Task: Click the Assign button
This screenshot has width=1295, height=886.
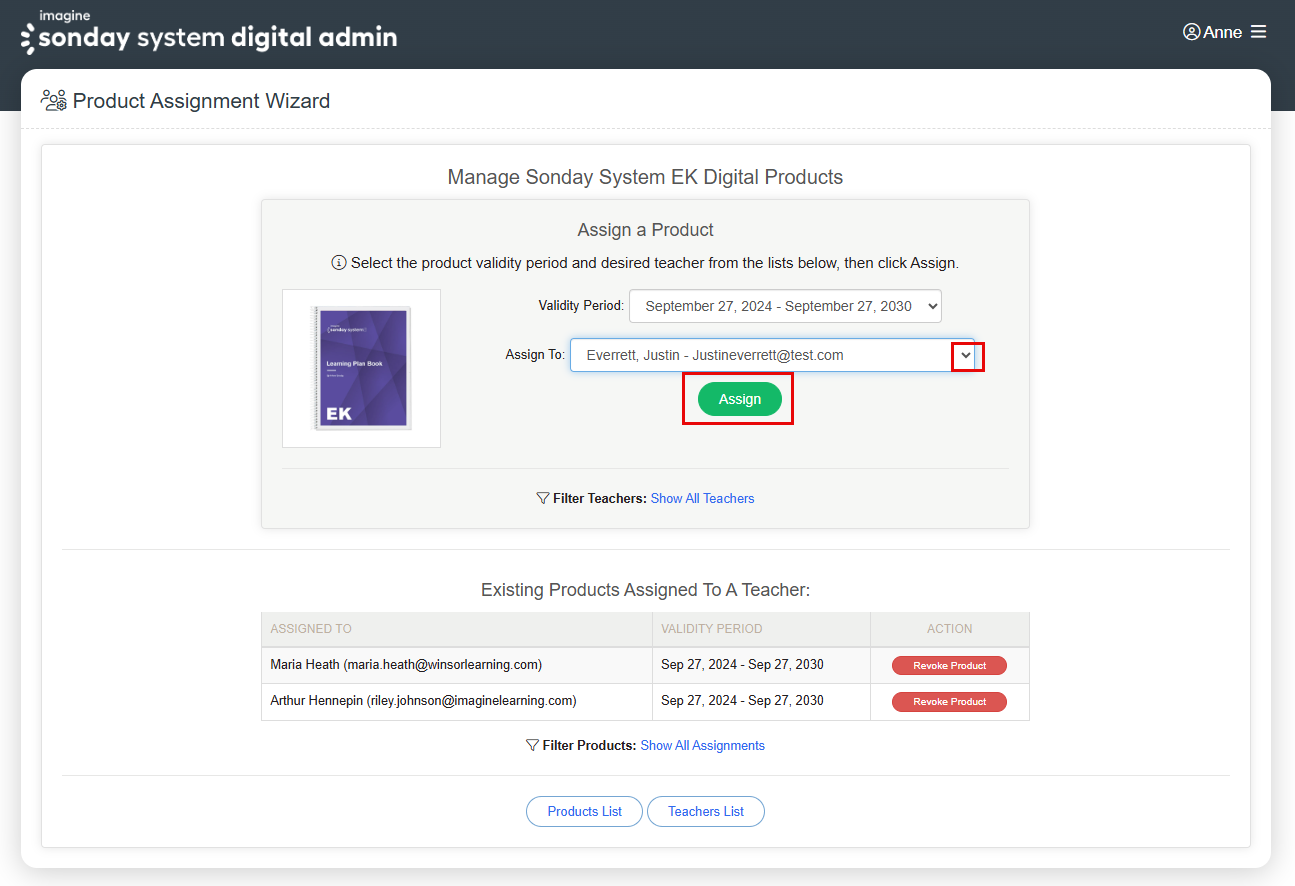Action: (x=739, y=398)
